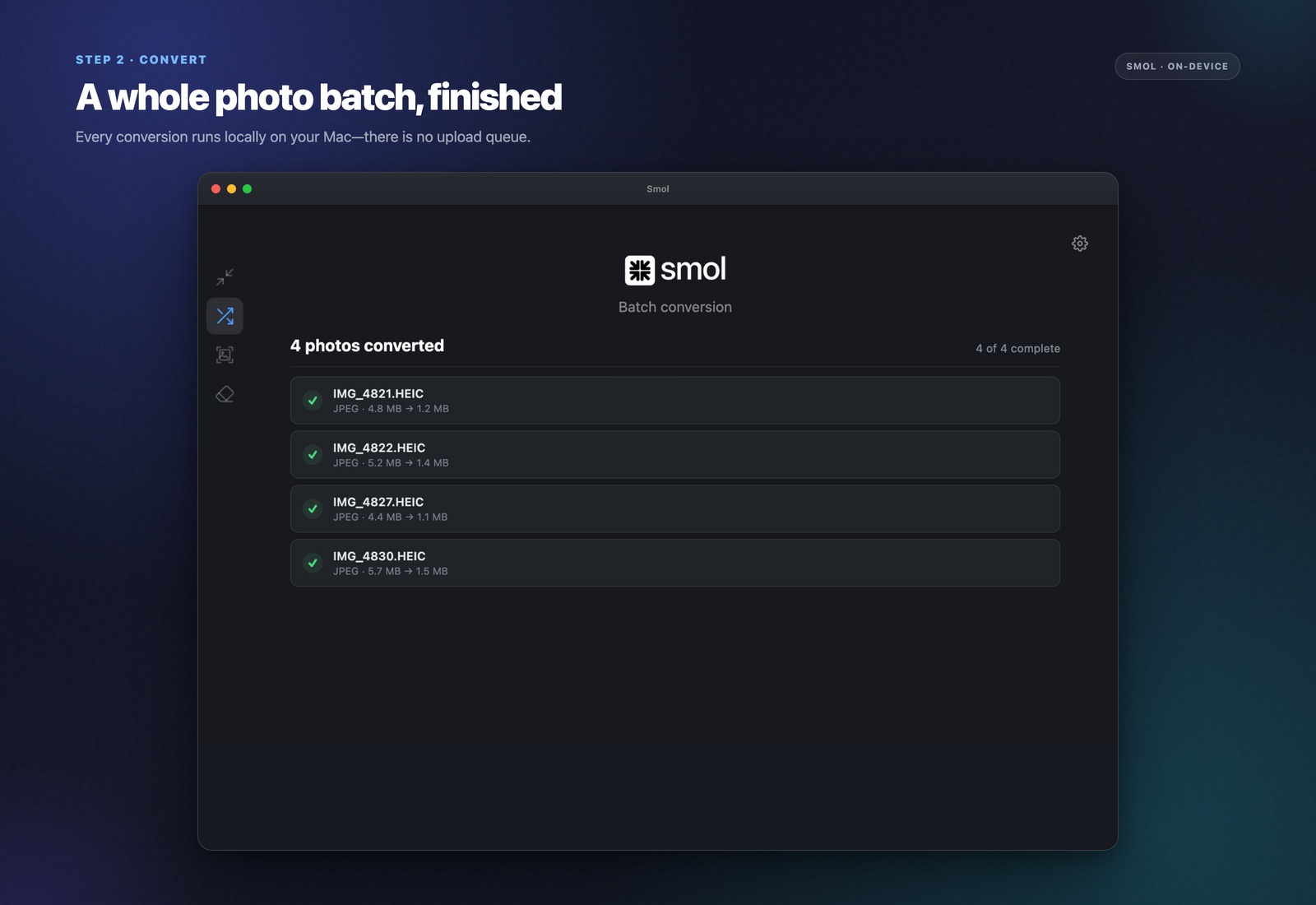Select the IMG_4830.HEIC file name
The image size is (1316, 905).
[379, 557]
